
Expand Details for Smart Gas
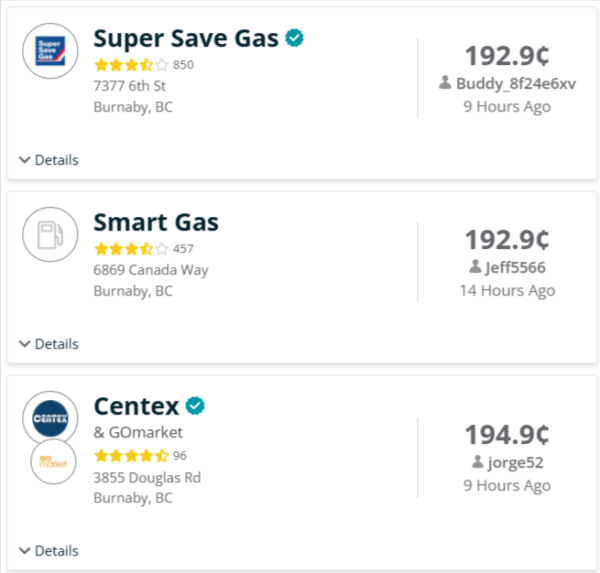coord(48,344)
